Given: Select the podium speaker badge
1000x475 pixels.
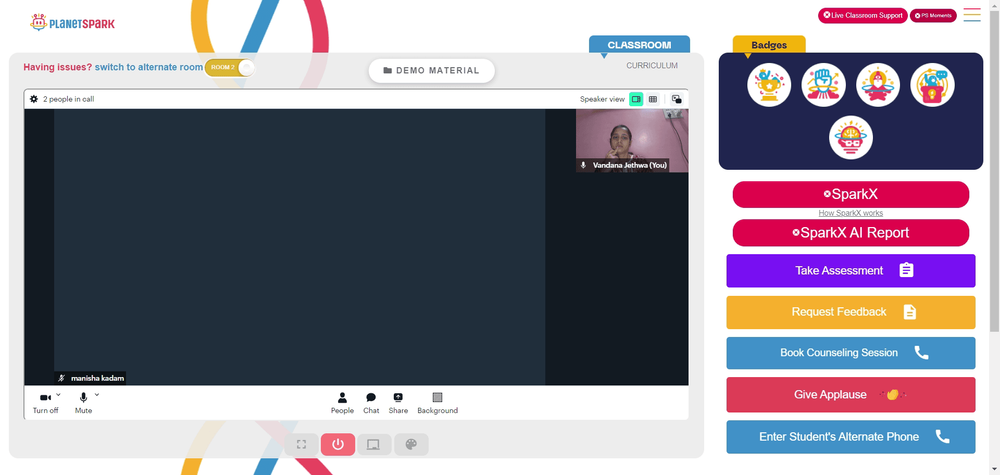Looking at the screenshot, I should pos(932,85).
